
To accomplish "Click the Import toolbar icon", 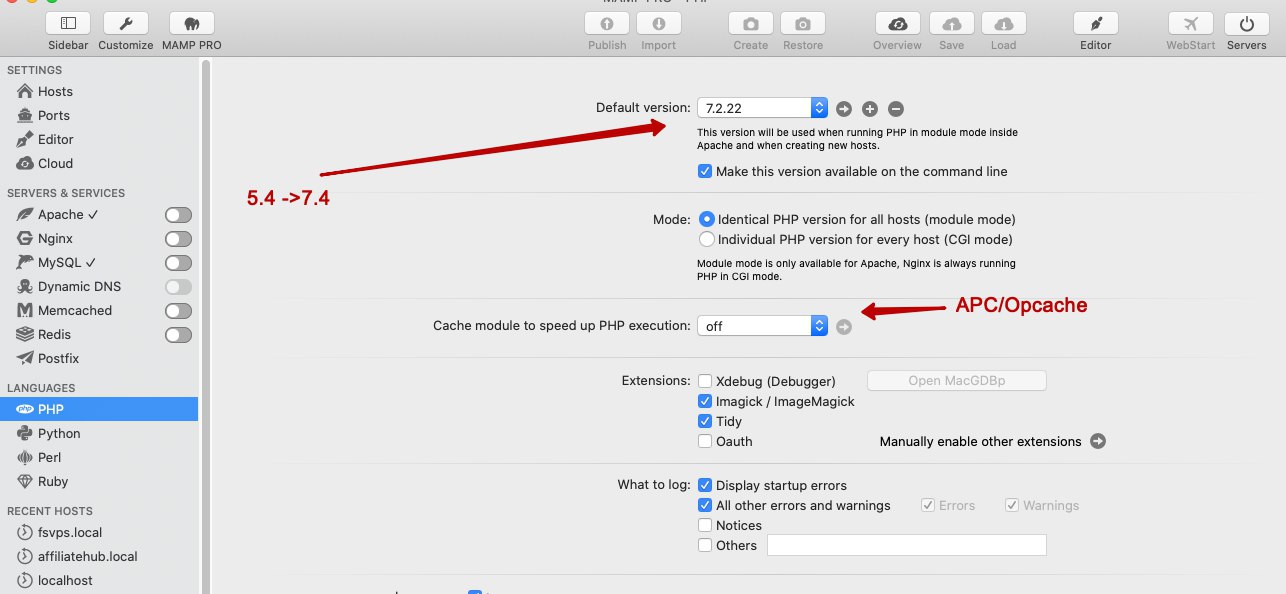I will click(x=658, y=24).
